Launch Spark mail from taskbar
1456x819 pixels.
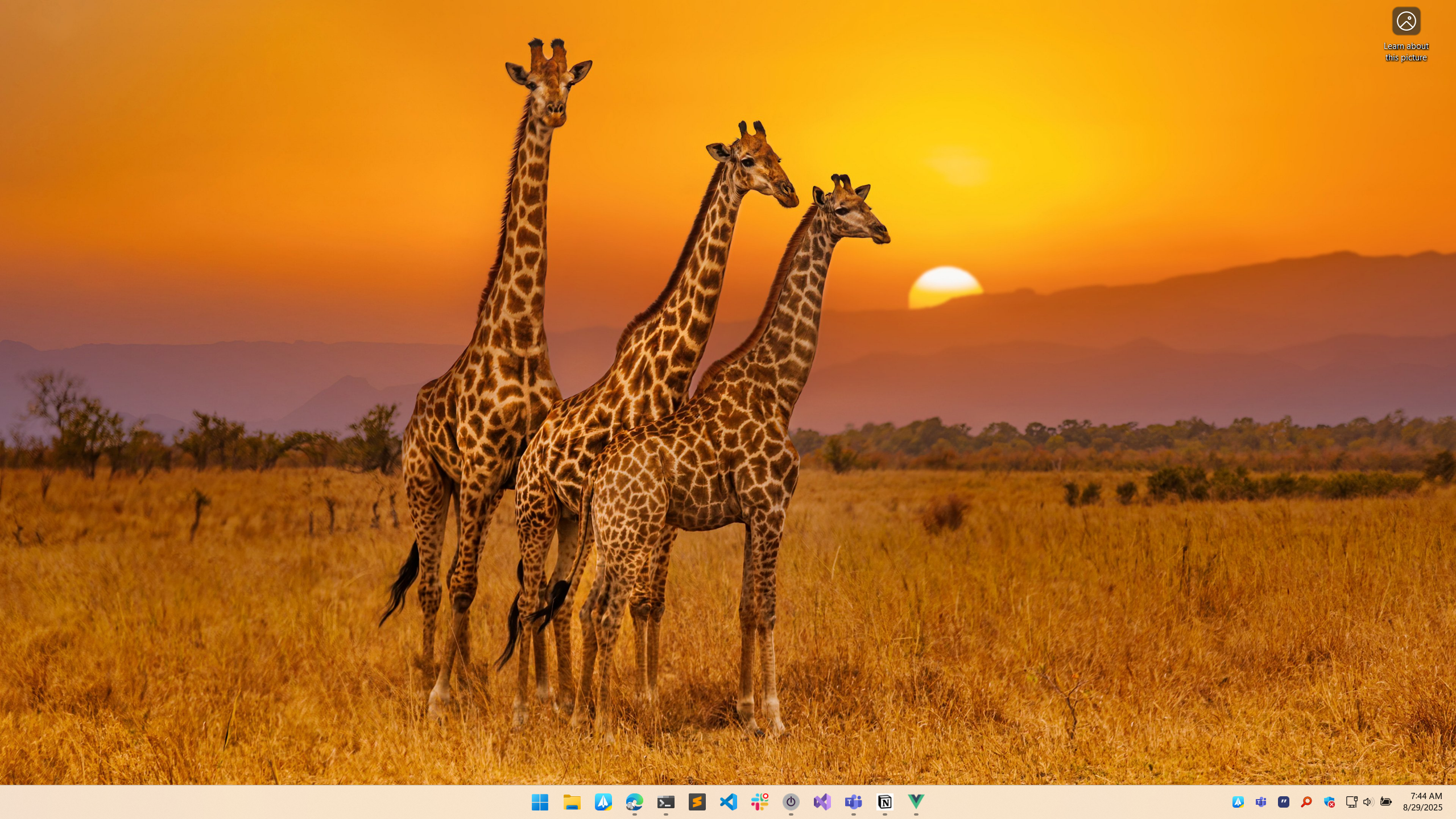coord(603,802)
